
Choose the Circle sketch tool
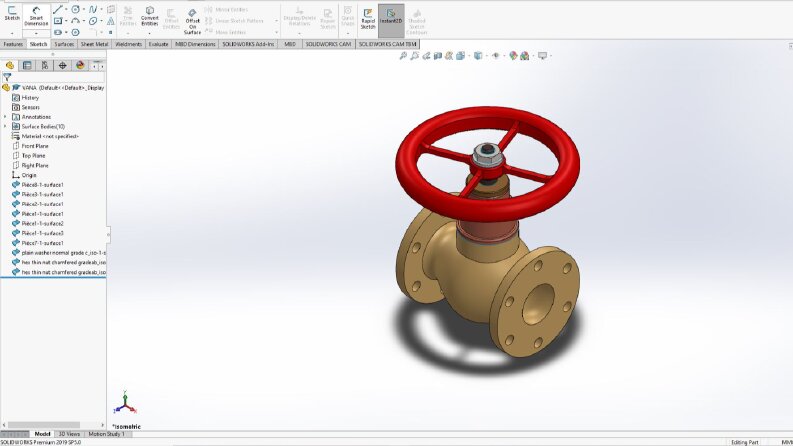point(75,9)
